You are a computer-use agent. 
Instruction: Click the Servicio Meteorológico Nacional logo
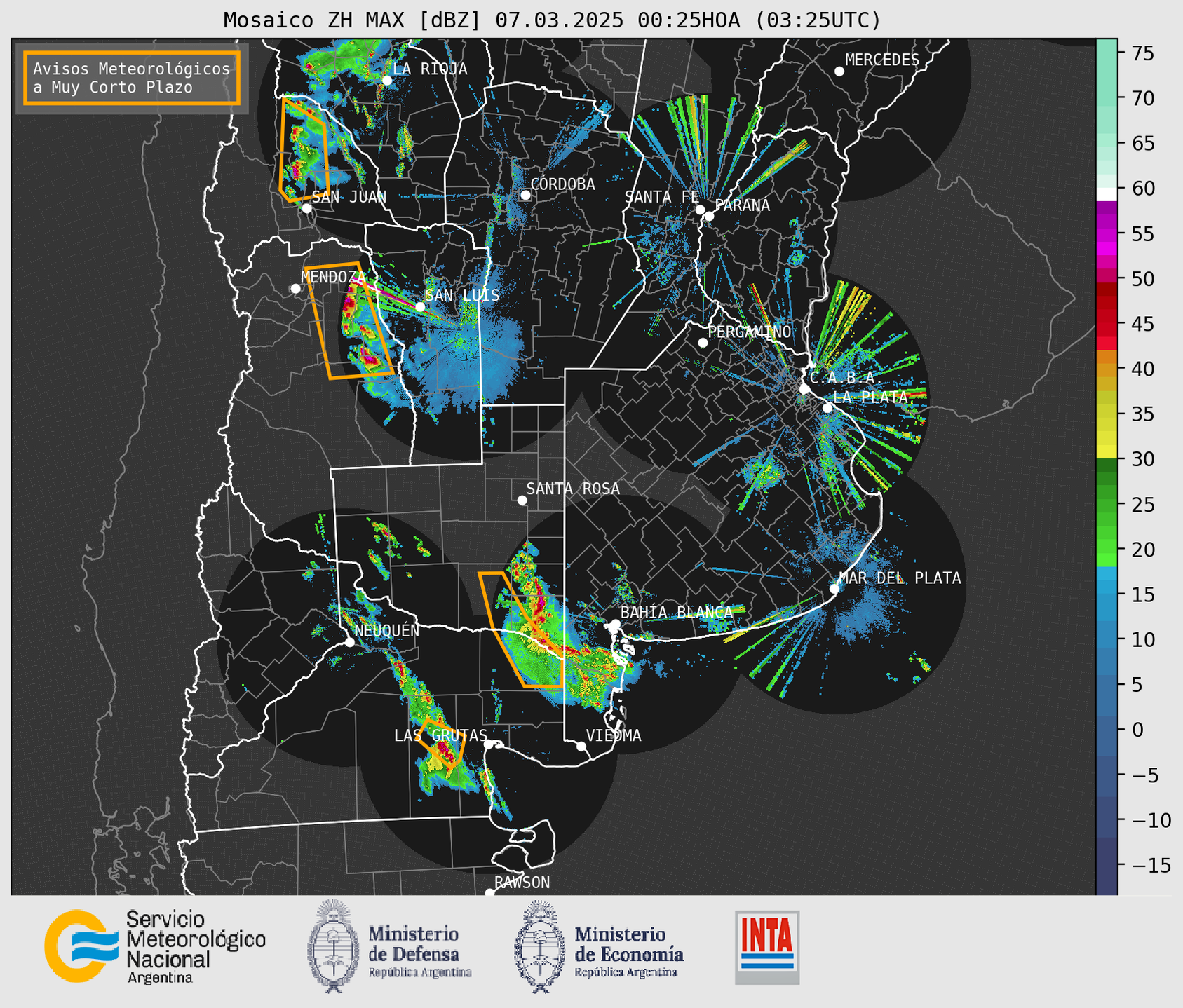[x=155, y=947]
